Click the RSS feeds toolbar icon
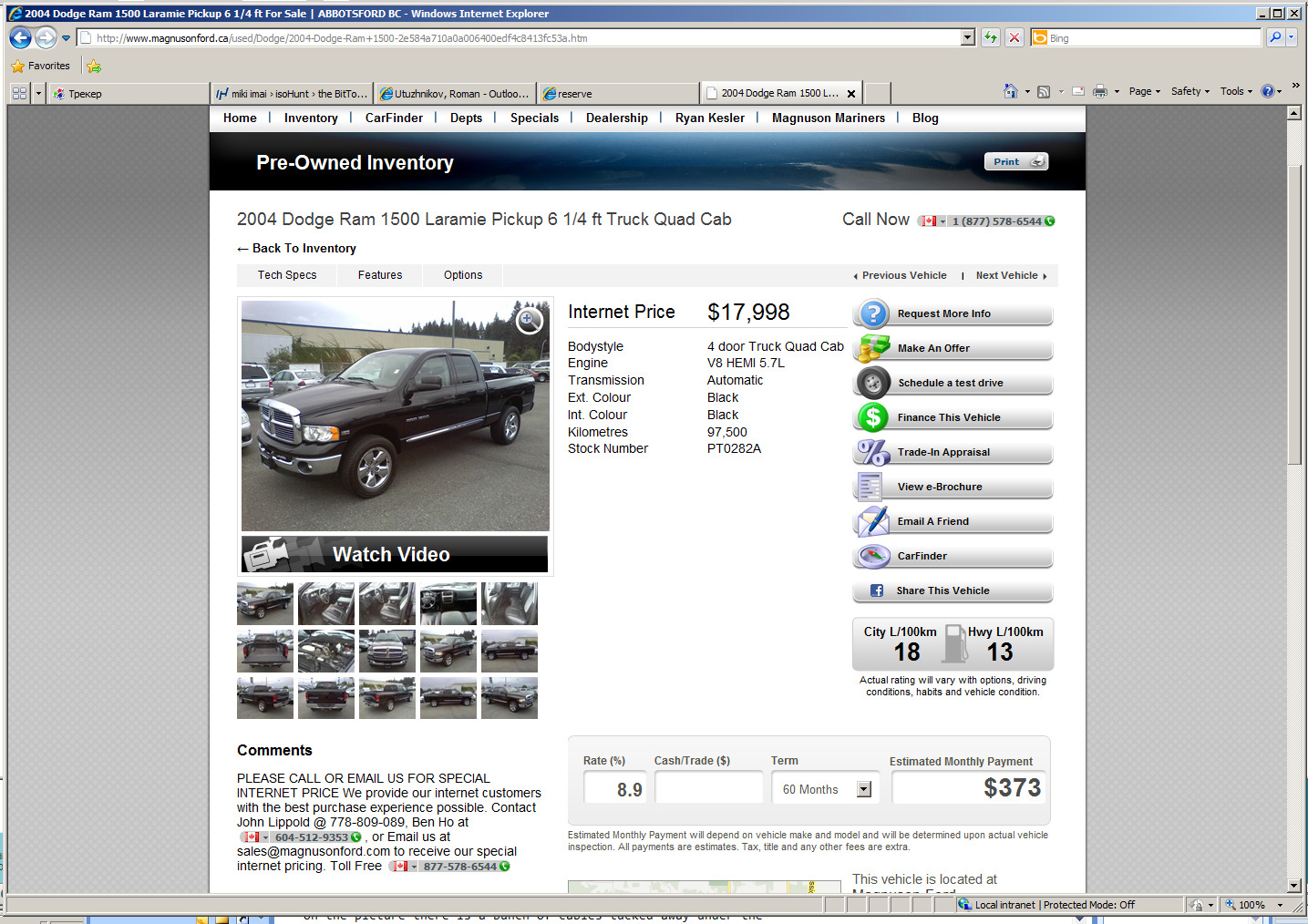 [x=1044, y=91]
